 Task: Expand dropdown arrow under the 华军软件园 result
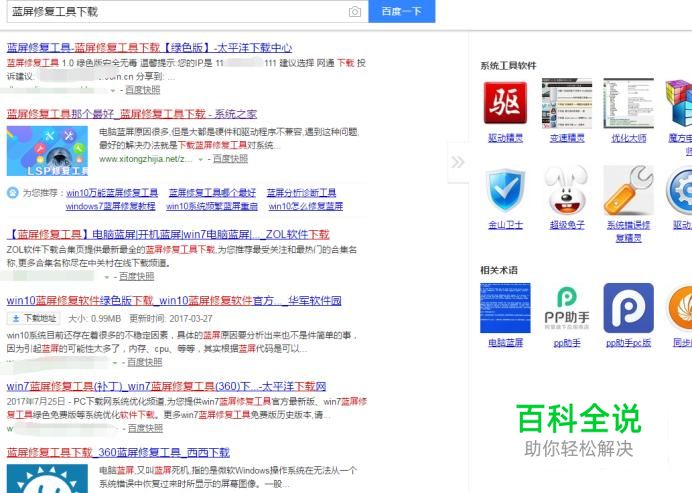pyautogui.click(x=115, y=363)
